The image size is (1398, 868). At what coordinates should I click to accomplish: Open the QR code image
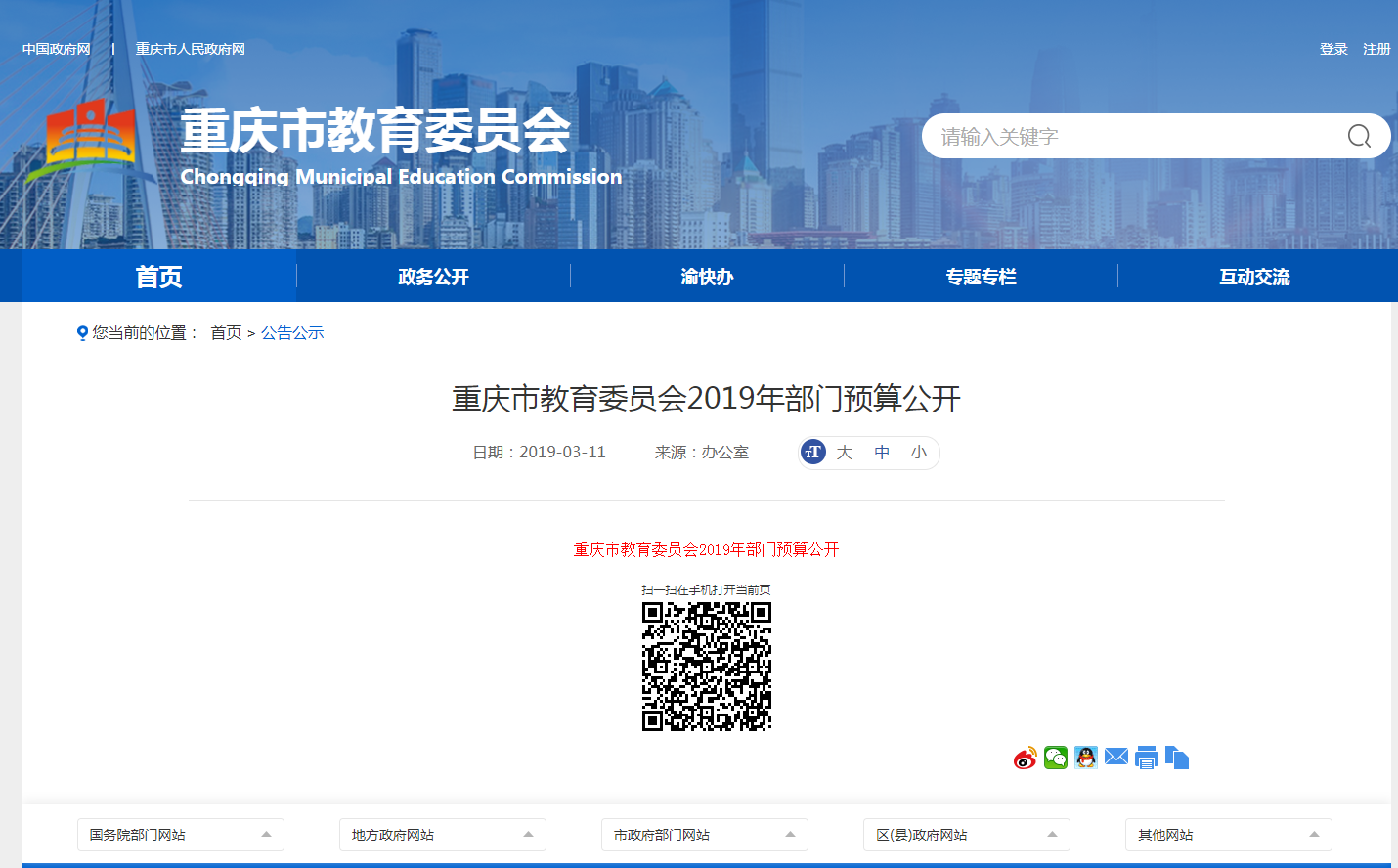[x=707, y=667]
